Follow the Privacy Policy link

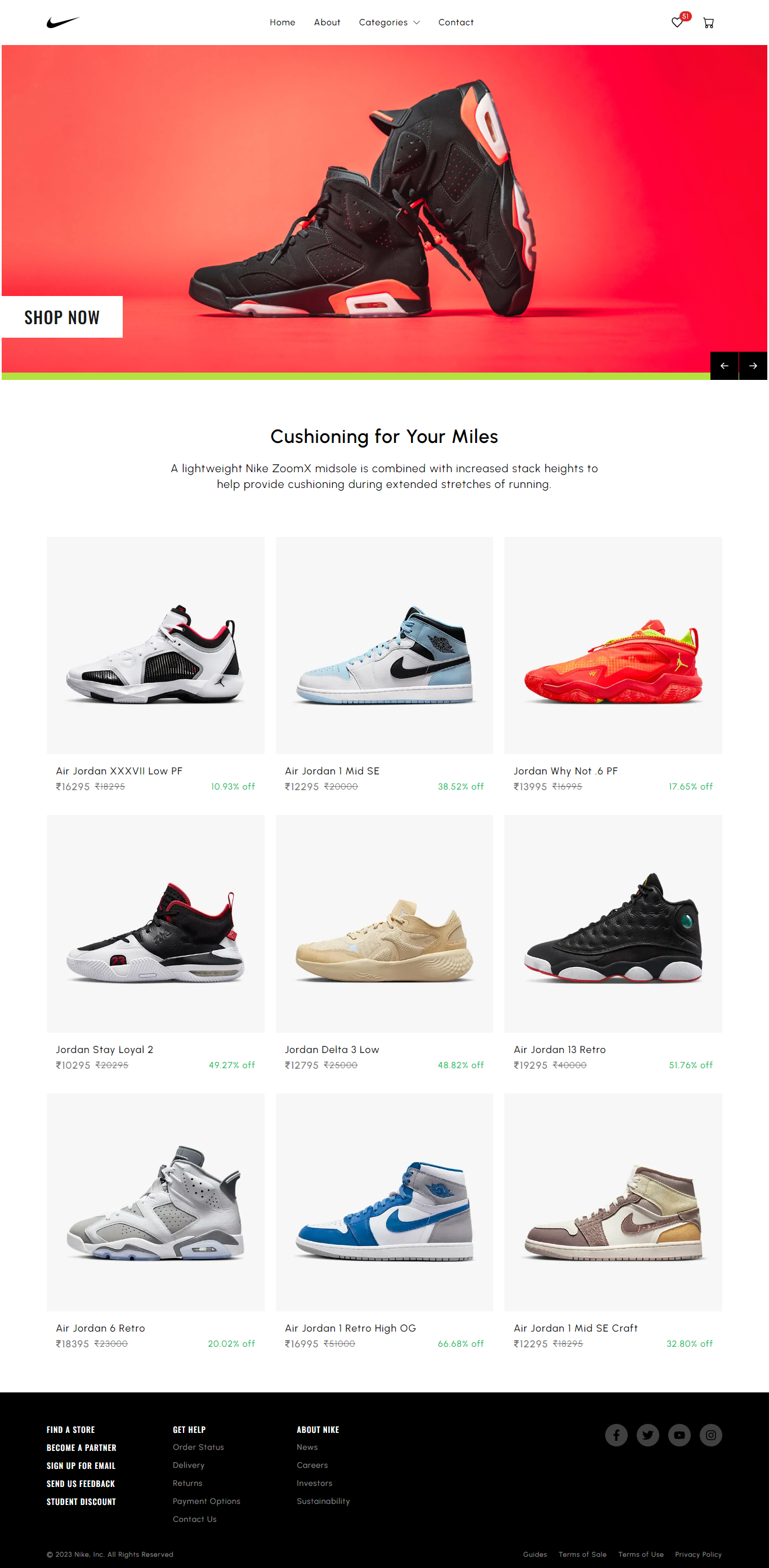[698, 1554]
